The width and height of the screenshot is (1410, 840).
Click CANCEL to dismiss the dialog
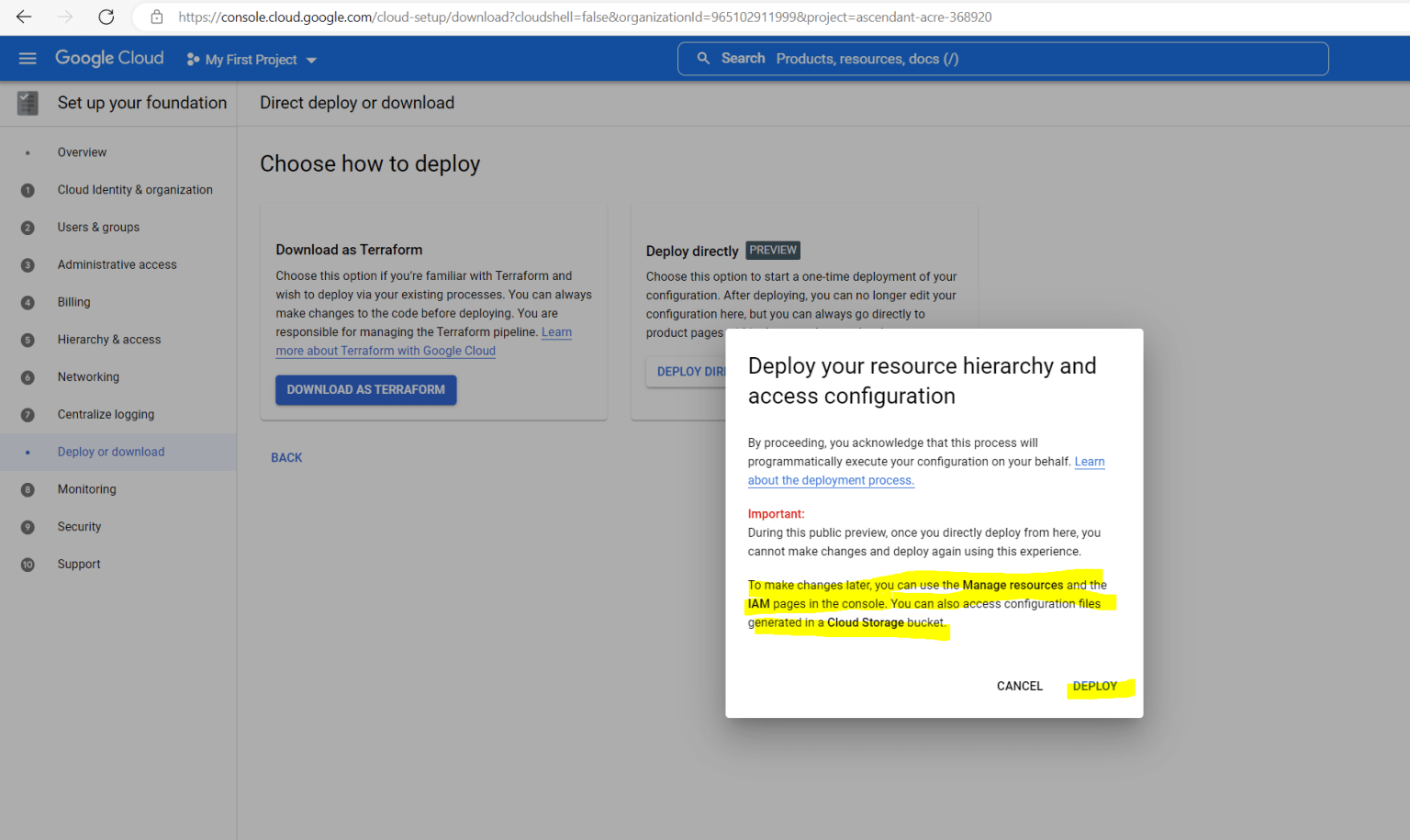coord(1019,686)
